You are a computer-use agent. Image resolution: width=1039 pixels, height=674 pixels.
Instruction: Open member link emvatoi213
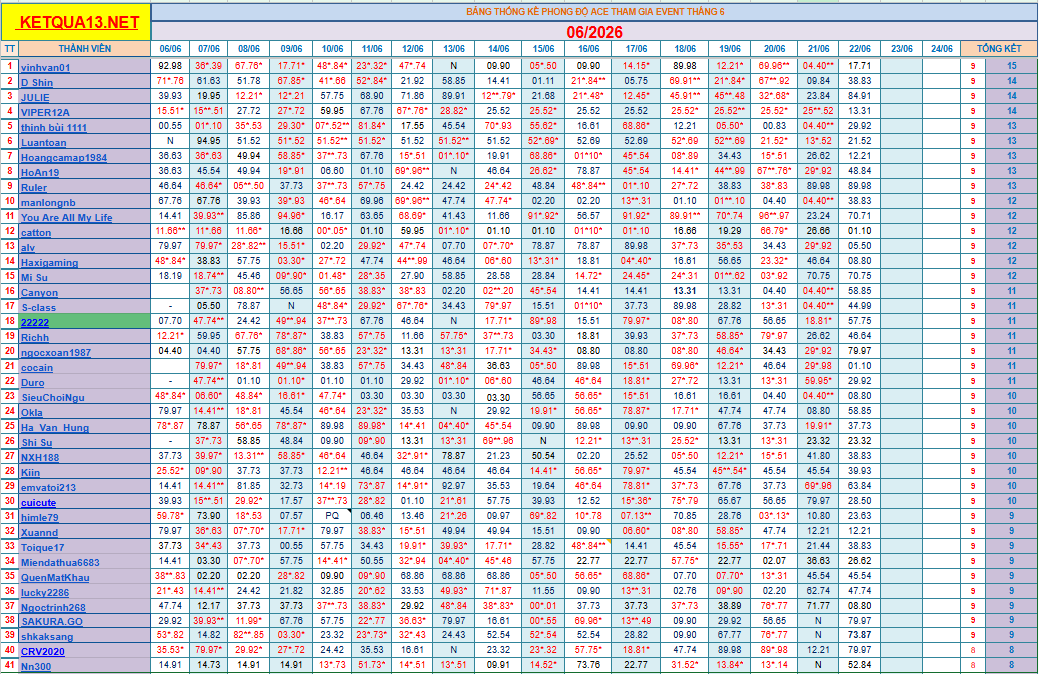pyautogui.click(x=48, y=487)
